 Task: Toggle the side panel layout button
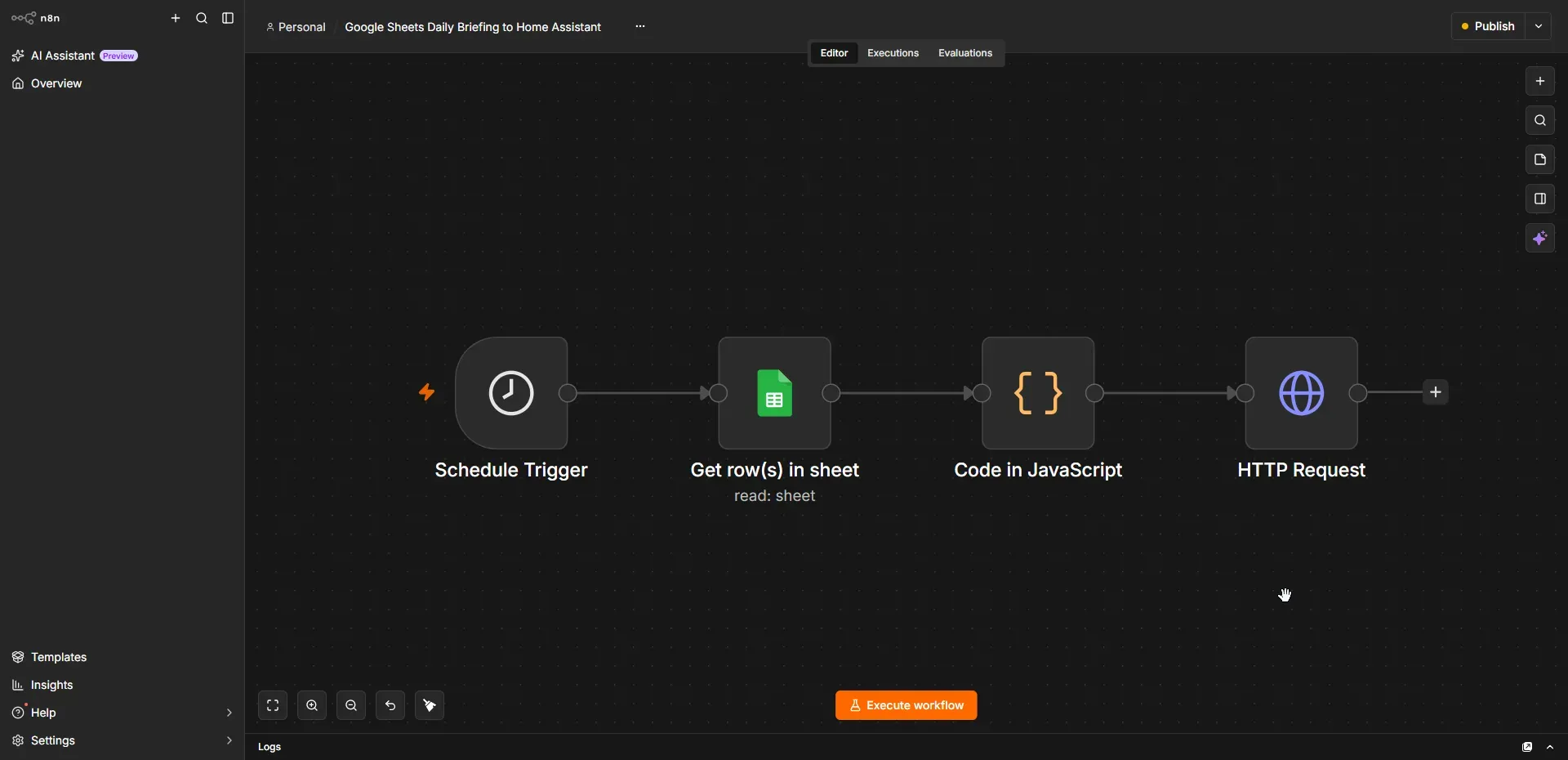[1540, 199]
